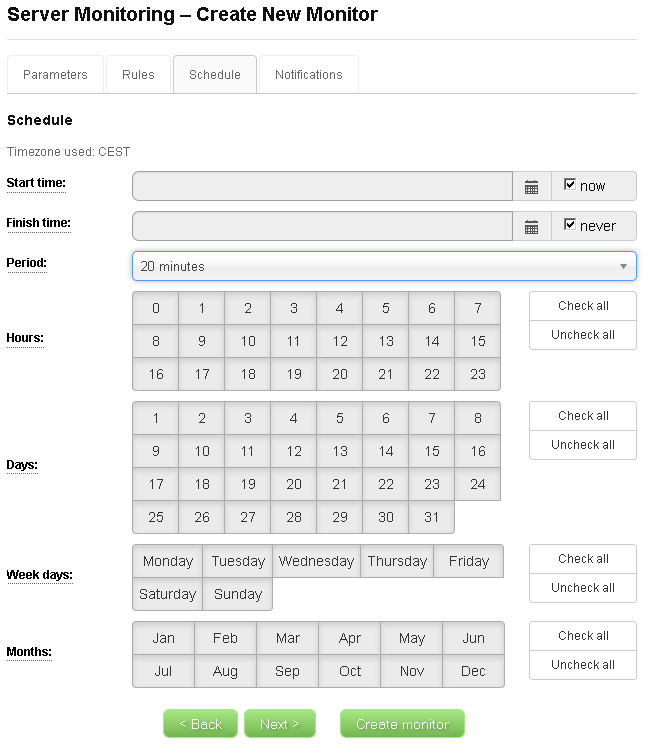Go back using the Back button
Viewport: 650px width, 745px height.
pyautogui.click(x=200, y=724)
